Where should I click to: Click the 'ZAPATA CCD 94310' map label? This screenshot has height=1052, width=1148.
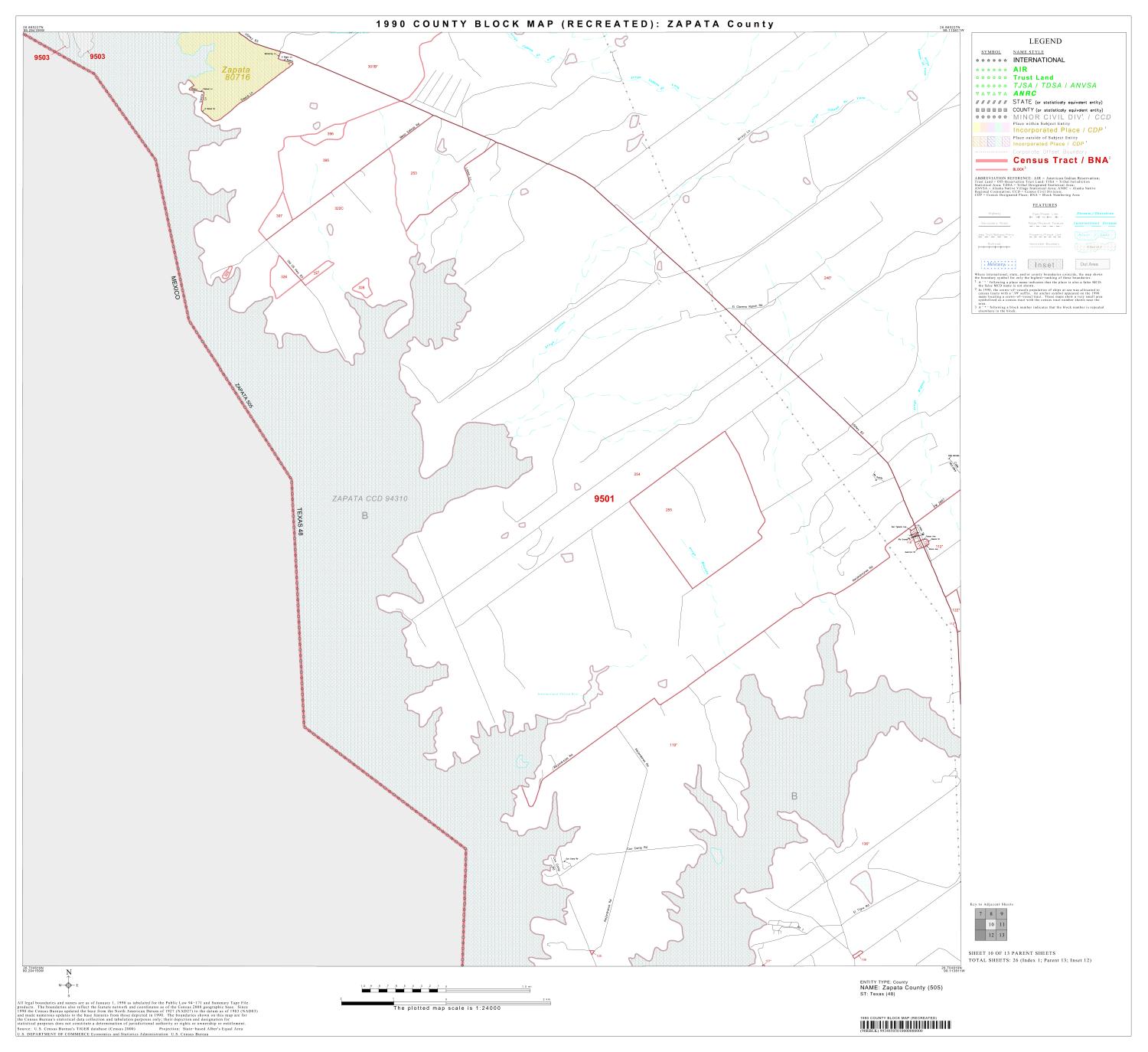370,498
